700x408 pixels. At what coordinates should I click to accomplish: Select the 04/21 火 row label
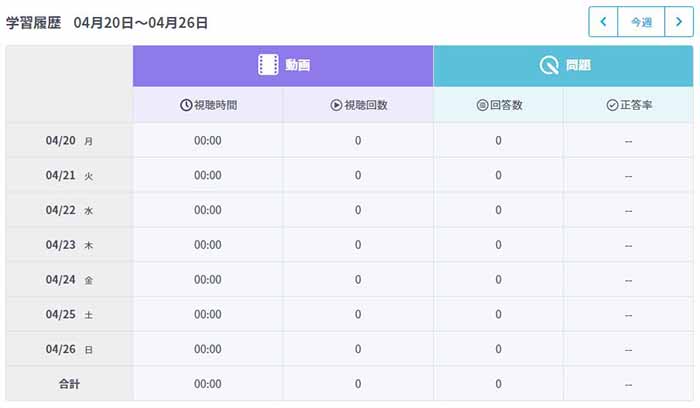coord(69,175)
